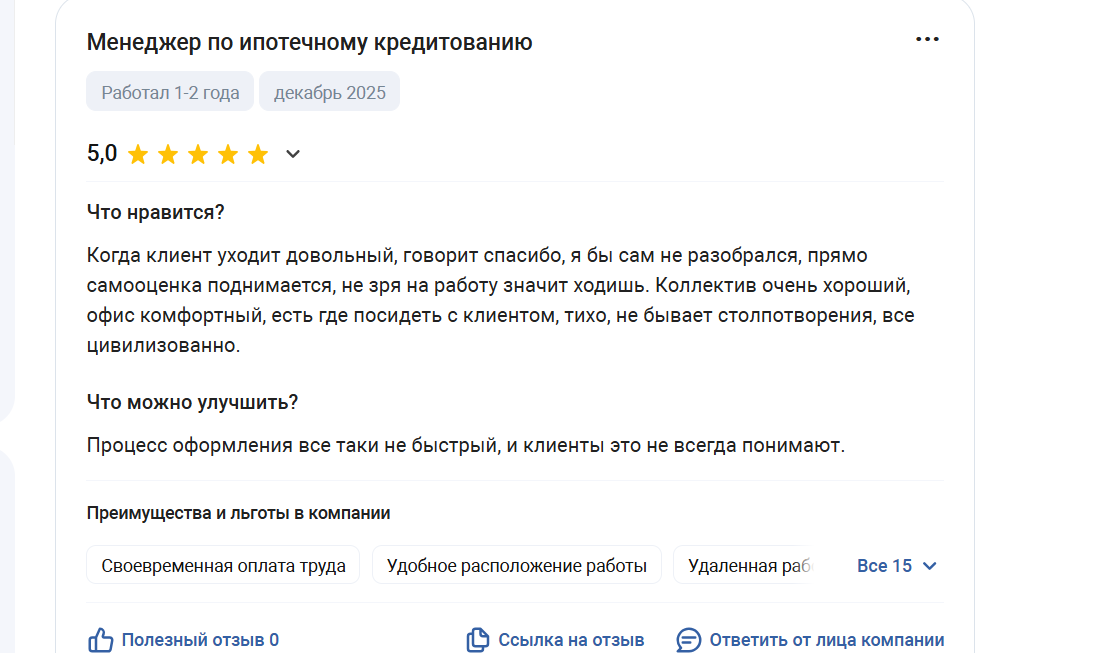
Task: Select 'Своевременная оплата труда' benefit tag
Action: coord(223,566)
